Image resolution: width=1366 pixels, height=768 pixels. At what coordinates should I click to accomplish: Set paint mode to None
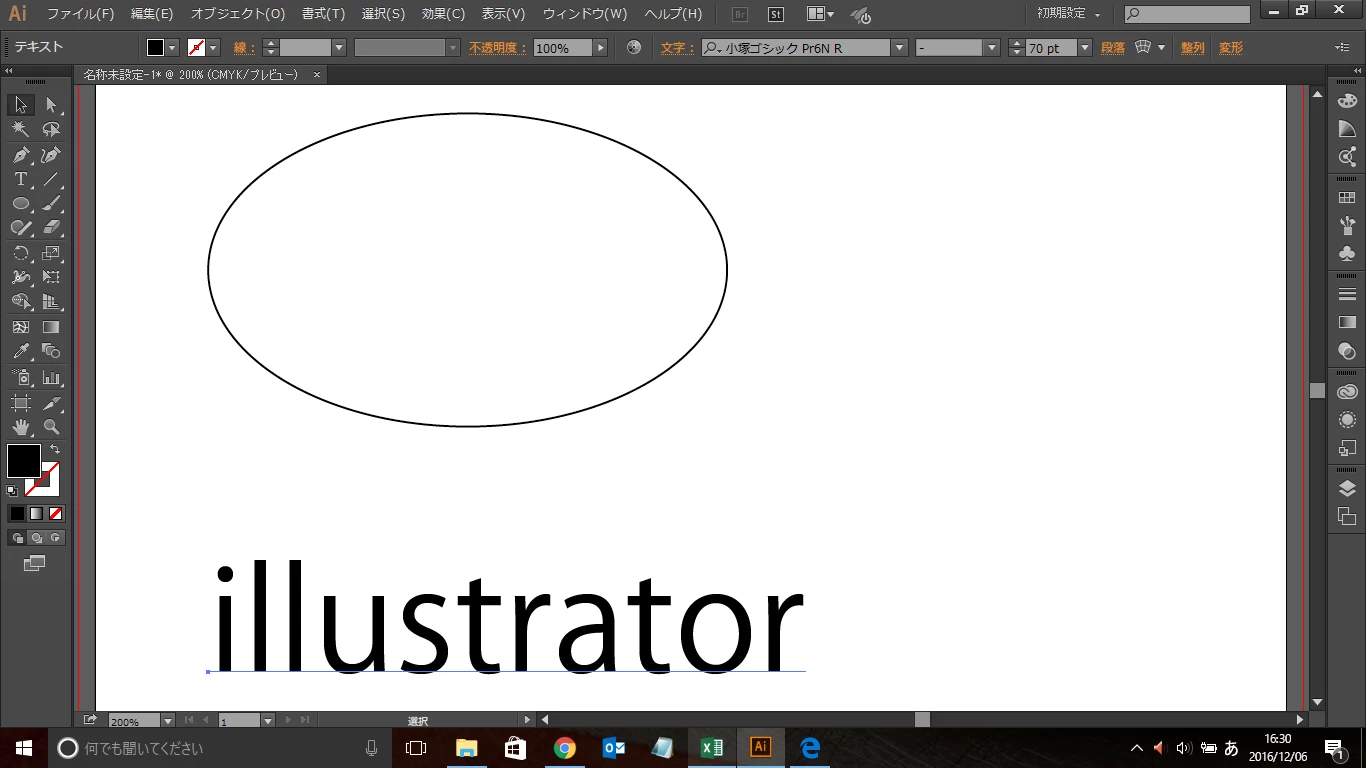coord(56,513)
